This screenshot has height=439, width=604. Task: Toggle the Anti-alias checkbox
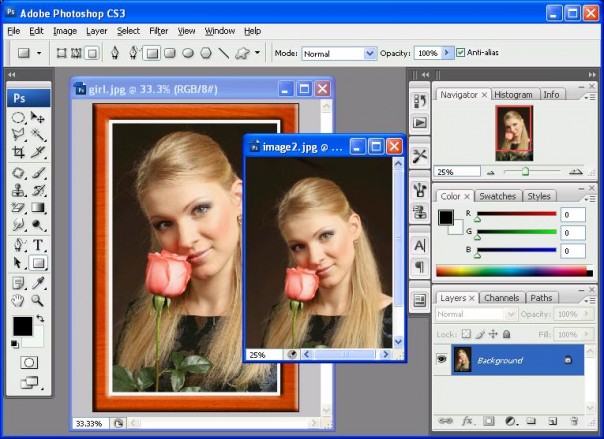pyautogui.click(x=461, y=52)
